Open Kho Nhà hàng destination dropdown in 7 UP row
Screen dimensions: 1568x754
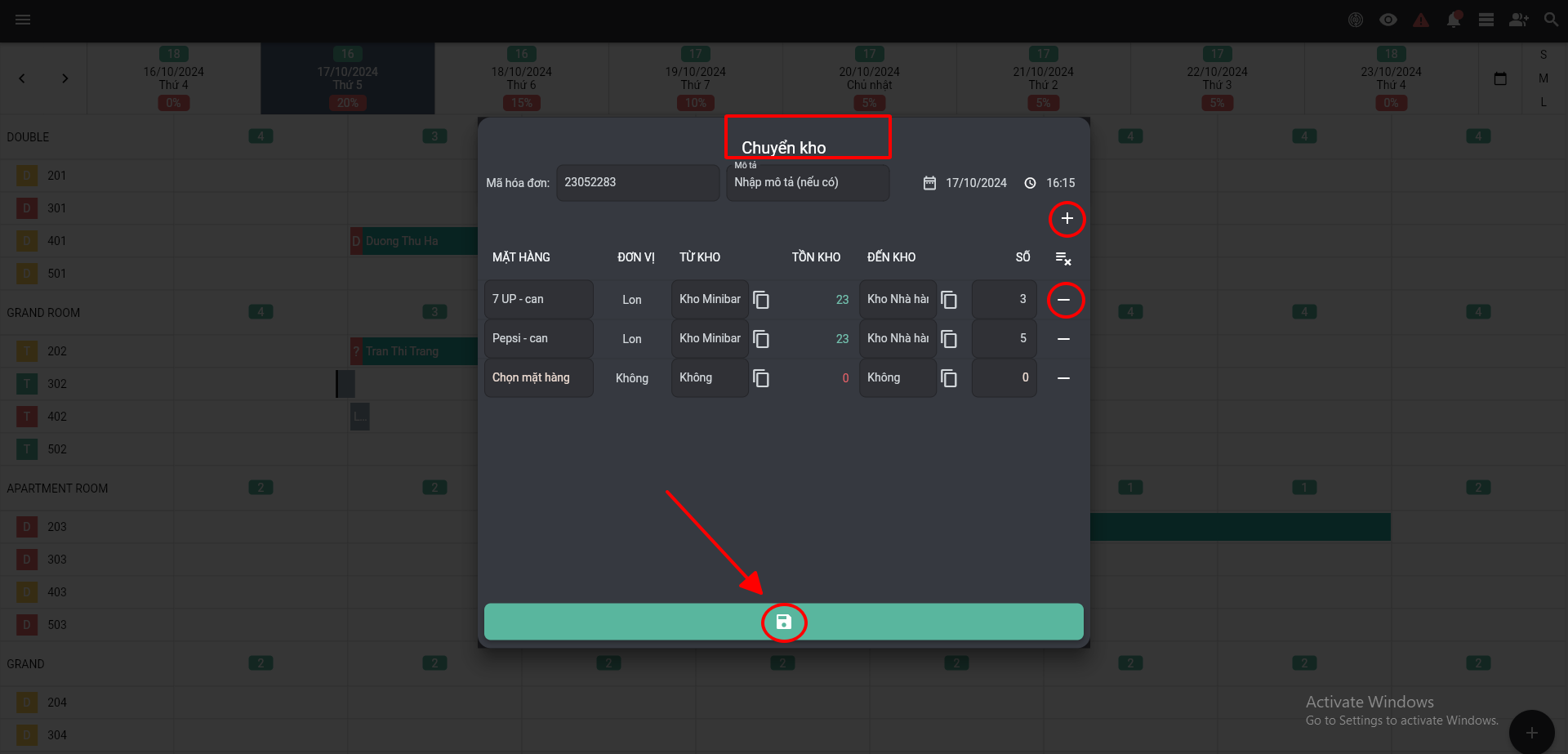(x=898, y=299)
